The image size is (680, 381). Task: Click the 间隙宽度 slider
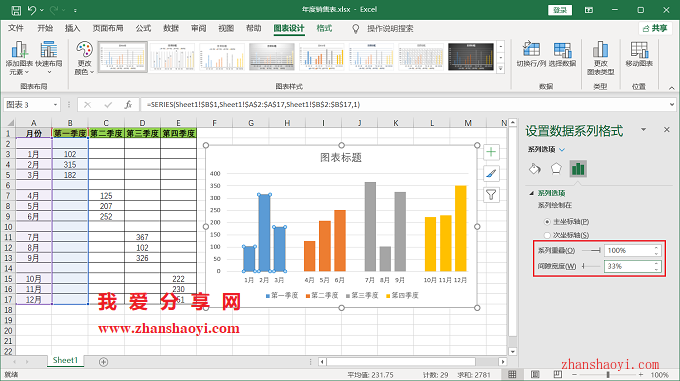(x=591, y=266)
